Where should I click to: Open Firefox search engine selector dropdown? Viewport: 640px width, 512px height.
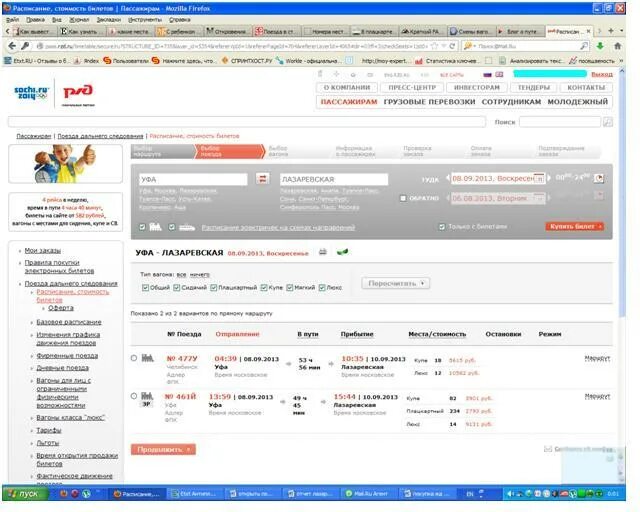tap(469, 46)
